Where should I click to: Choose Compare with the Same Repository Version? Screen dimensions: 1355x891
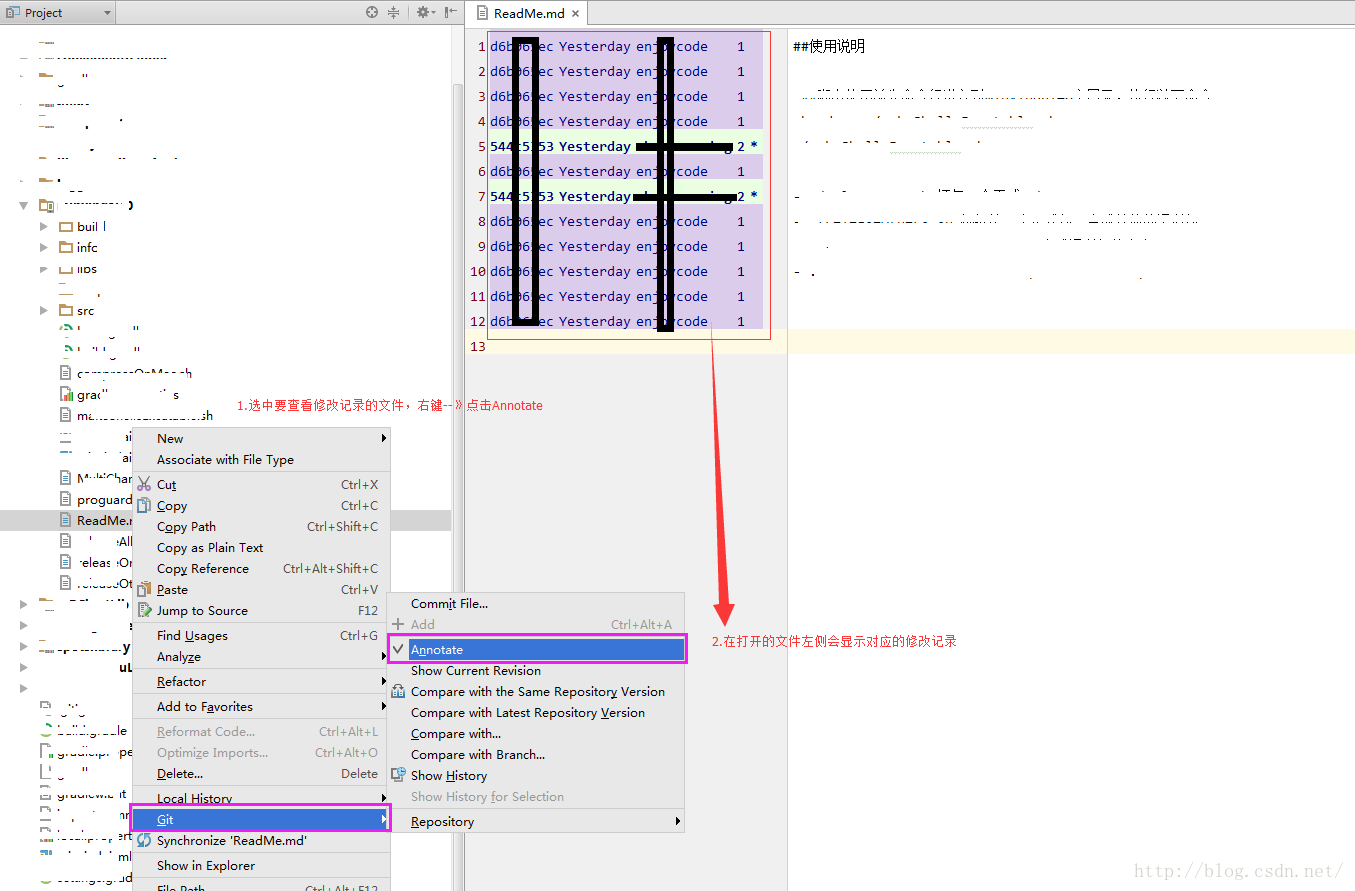coord(537,691)
